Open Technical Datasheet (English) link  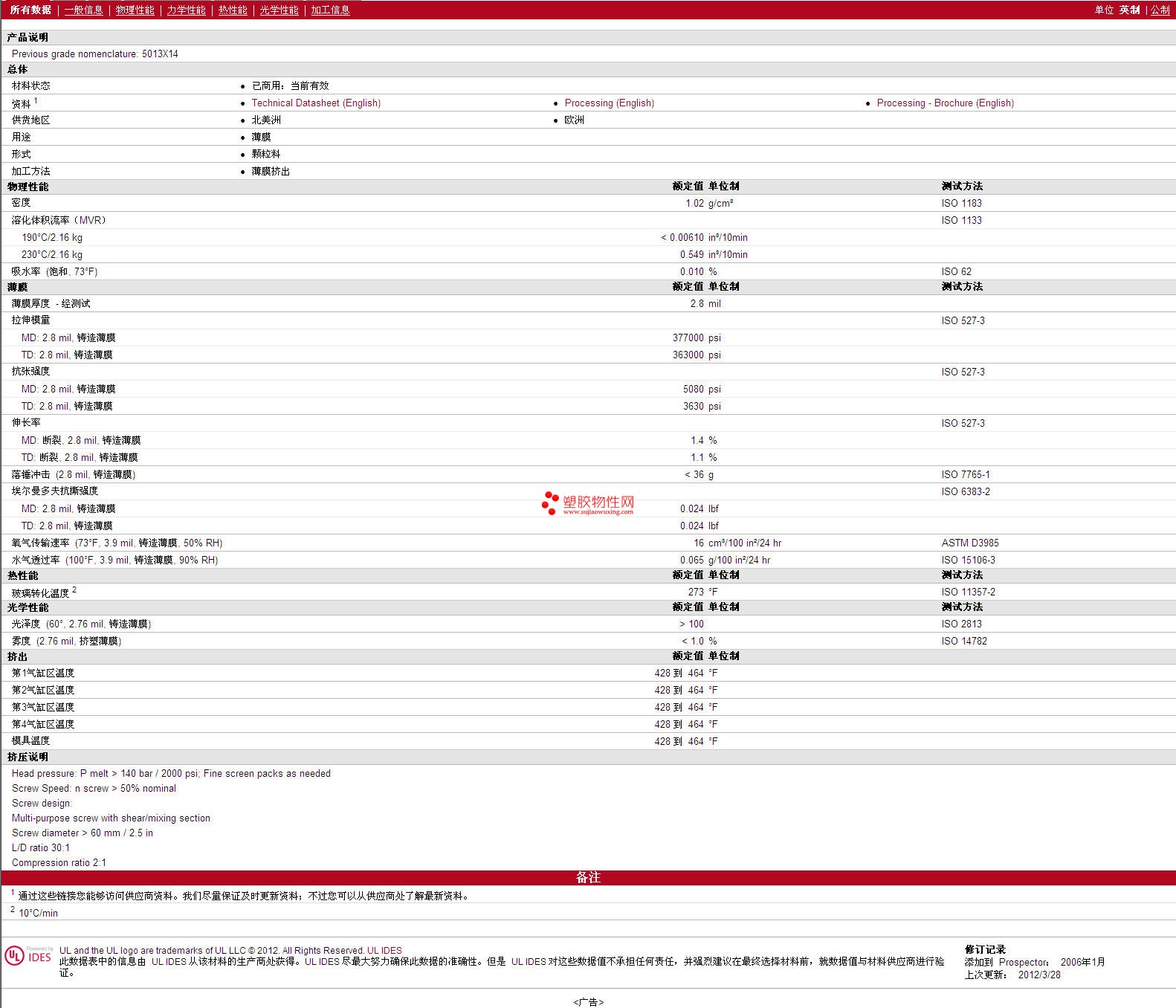316,103
